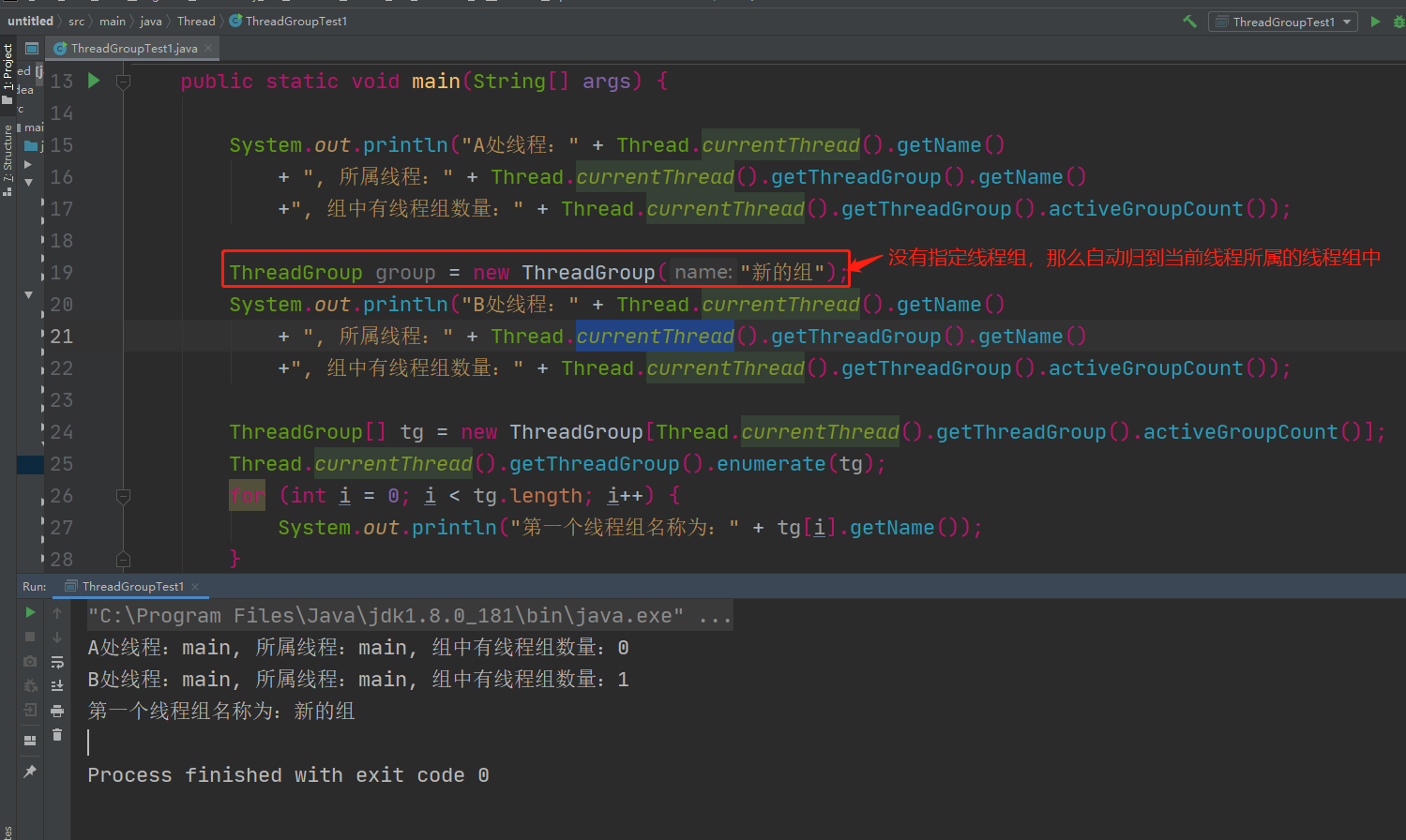Switch to the ThreadGroupTest1.java editor tab
1406x840 pixels.
pyautogui.click(x=134, y=48)
